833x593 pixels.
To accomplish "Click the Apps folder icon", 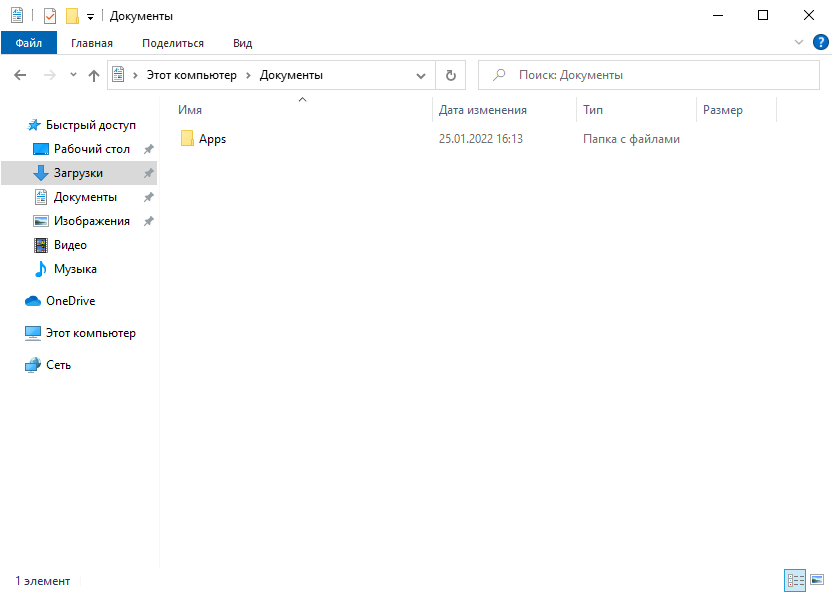I will click(x=187, y=139).
